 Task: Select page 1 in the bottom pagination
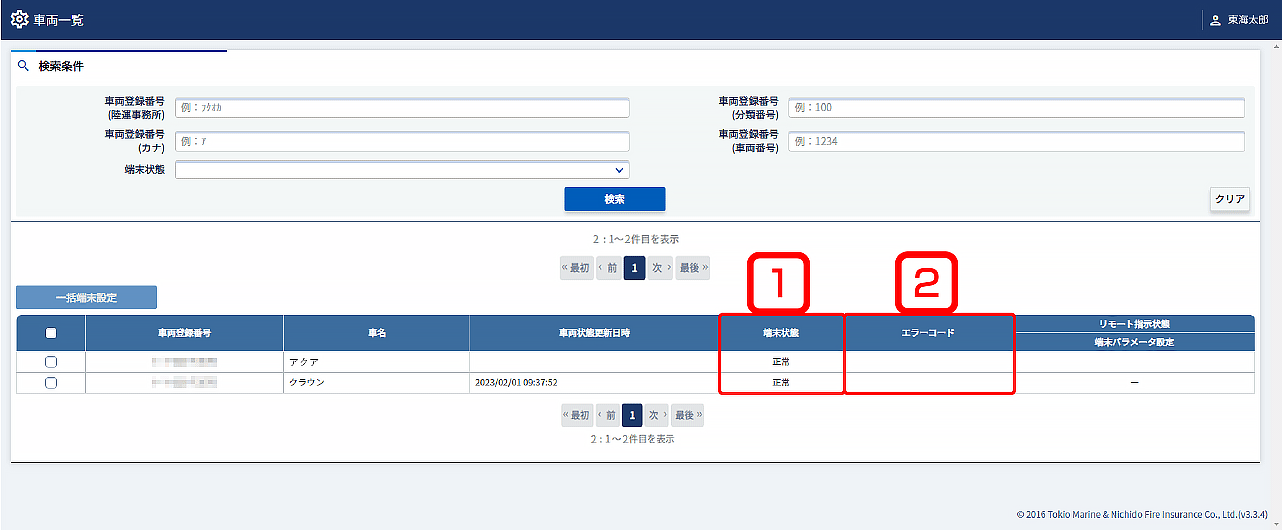(633, 415)
